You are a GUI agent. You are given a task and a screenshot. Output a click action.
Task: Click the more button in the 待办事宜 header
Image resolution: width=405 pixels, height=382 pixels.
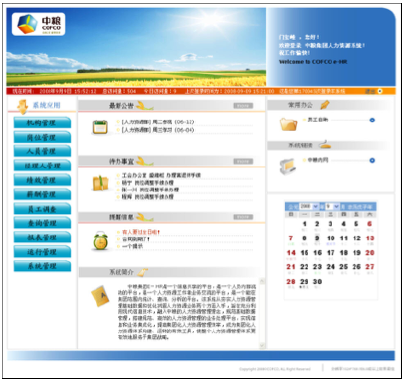243,161
